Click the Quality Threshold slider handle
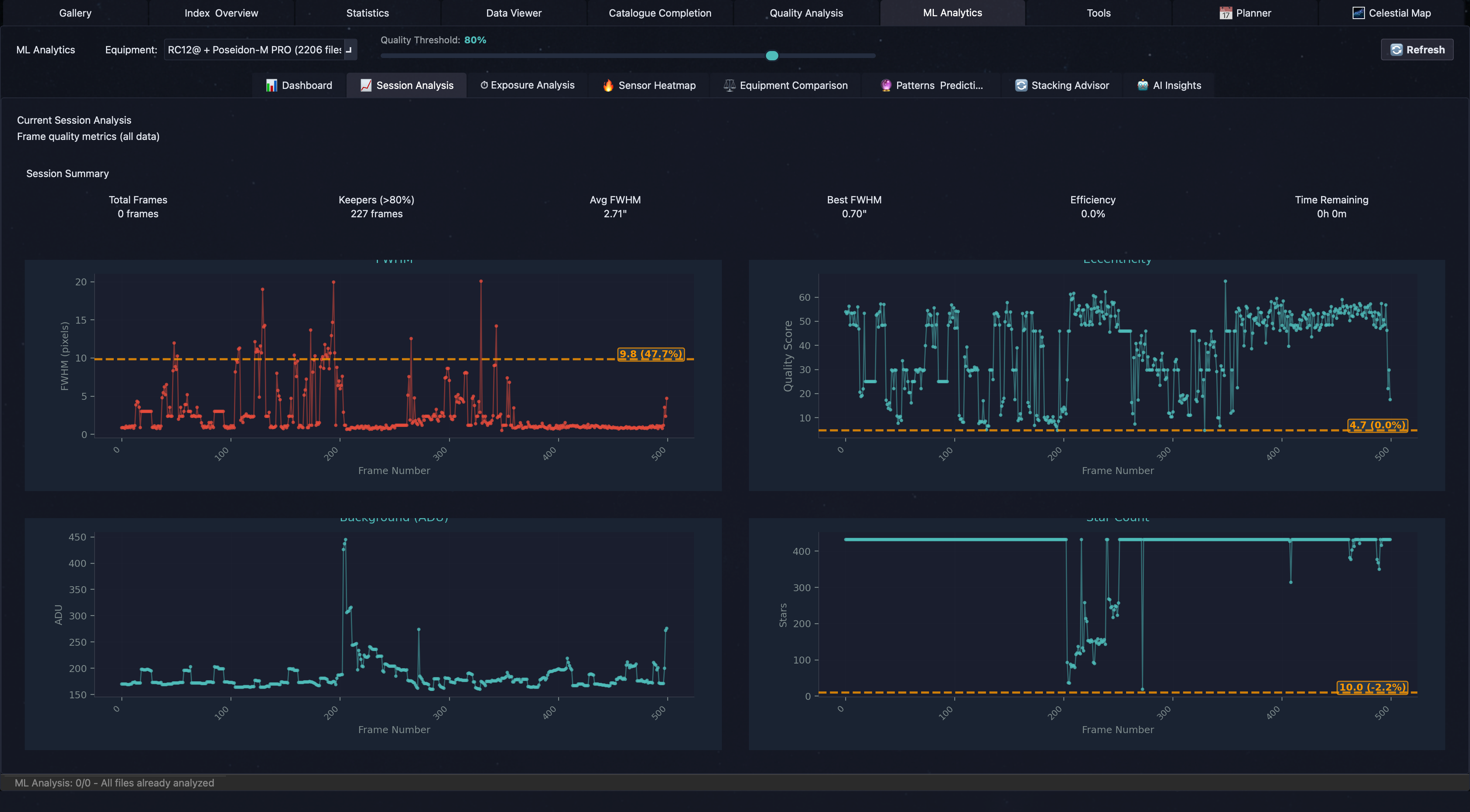 pos(771,55)
